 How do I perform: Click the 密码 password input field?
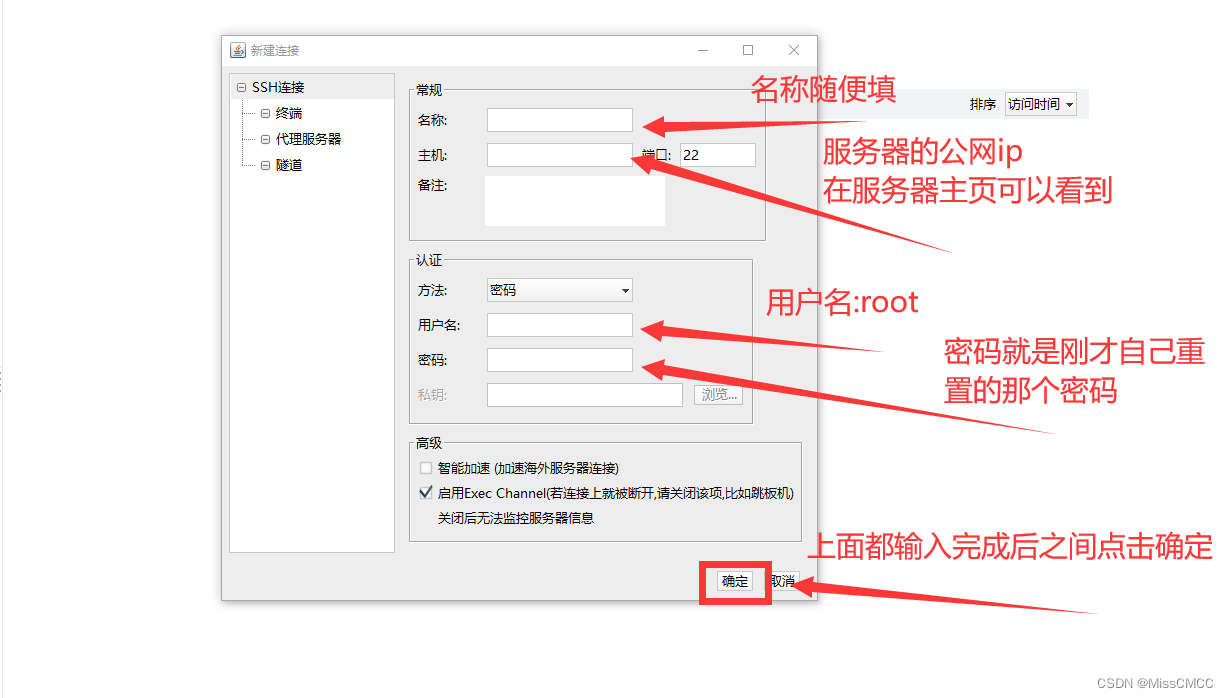click(559, 359)
